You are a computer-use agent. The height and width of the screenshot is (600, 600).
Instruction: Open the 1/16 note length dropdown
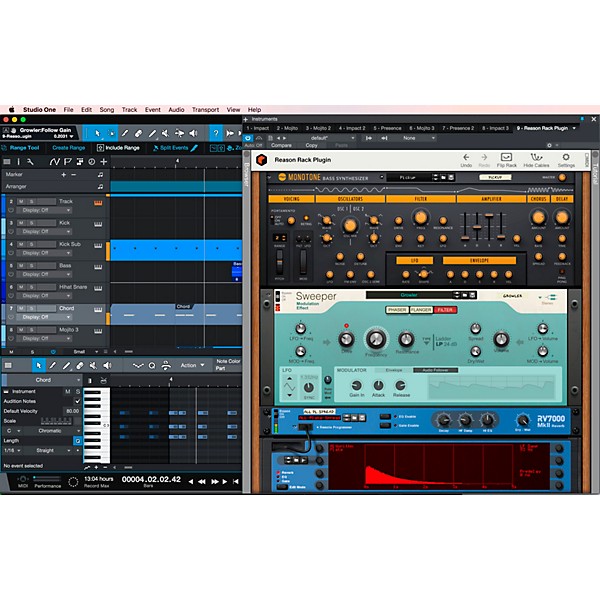pos(12,450)
